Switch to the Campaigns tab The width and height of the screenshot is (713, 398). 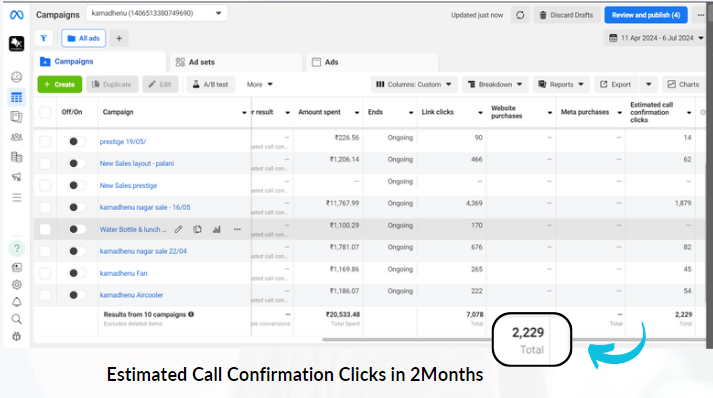(100, 61)
